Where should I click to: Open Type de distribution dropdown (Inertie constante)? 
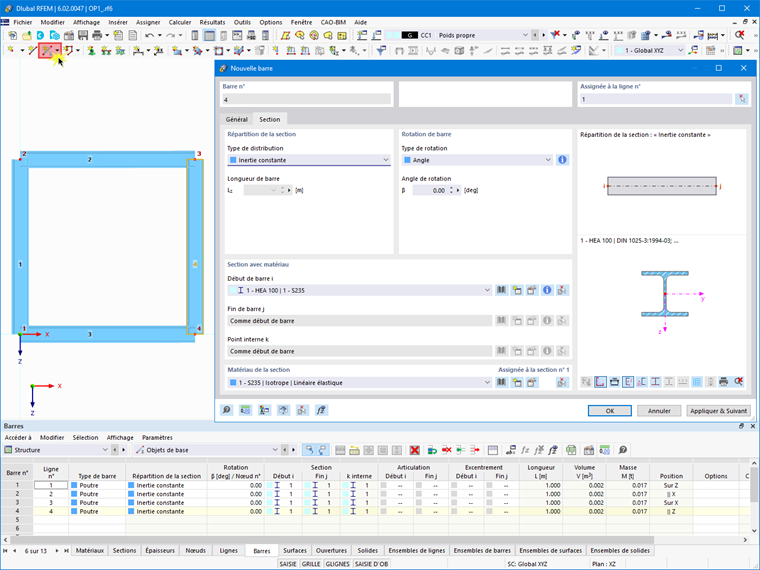tap(309, 160)
